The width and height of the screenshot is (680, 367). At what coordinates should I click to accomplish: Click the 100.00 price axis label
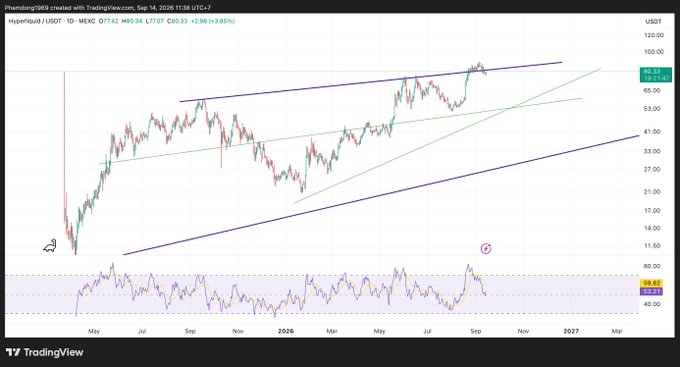pyautogui.click(x=654, y=52)
